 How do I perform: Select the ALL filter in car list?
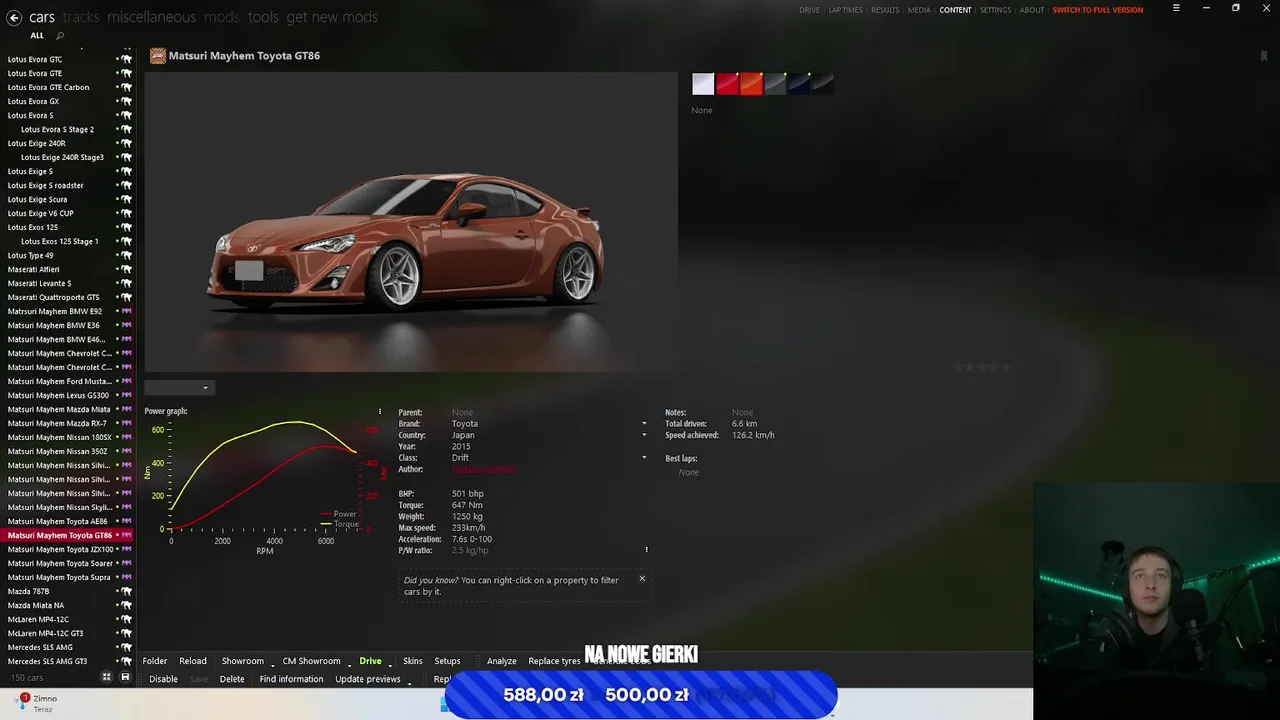37,36
